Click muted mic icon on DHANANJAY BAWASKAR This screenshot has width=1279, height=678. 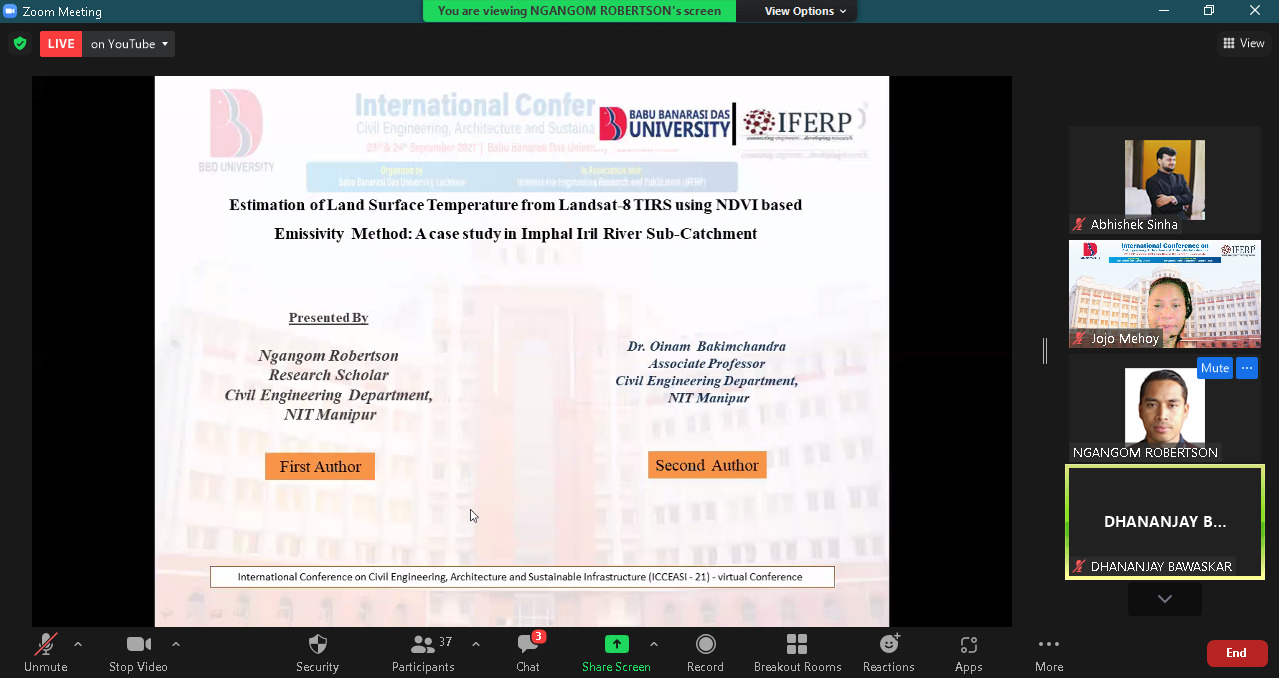pos(1079,566)
